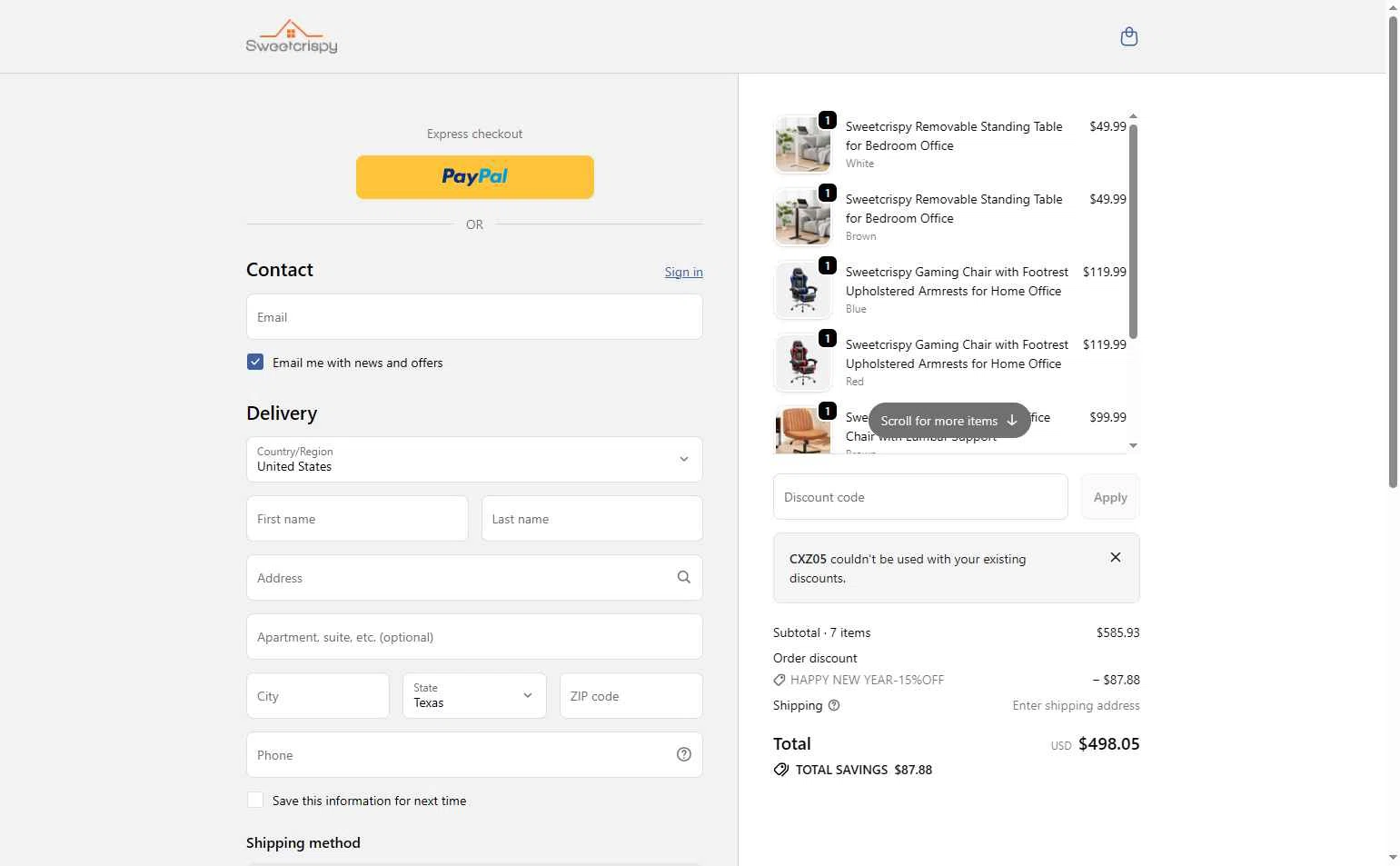
Task: Click the address search magnifier icon
Action: pos(684,577)
